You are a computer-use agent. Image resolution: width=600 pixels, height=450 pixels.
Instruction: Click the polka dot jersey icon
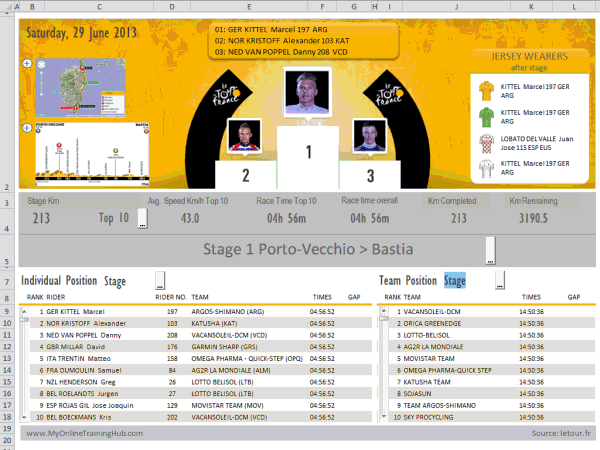pyautogui.click(x=486, y=143)
